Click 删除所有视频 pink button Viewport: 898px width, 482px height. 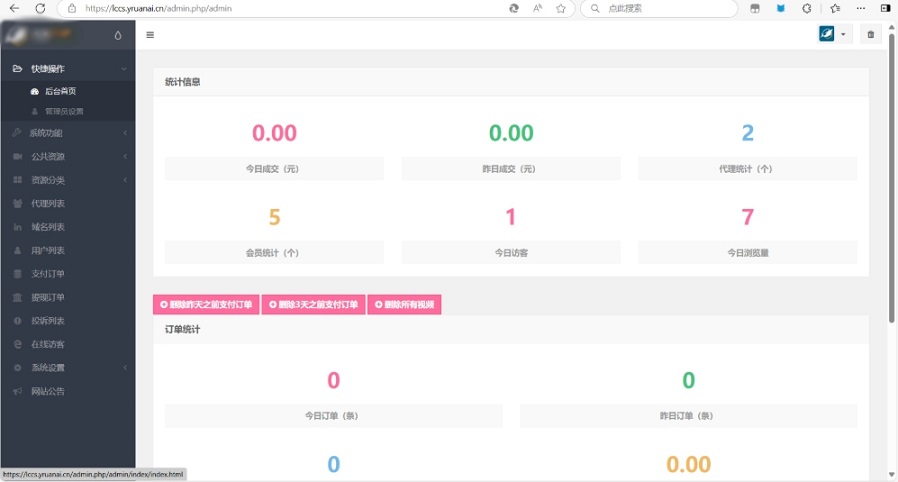404,304
